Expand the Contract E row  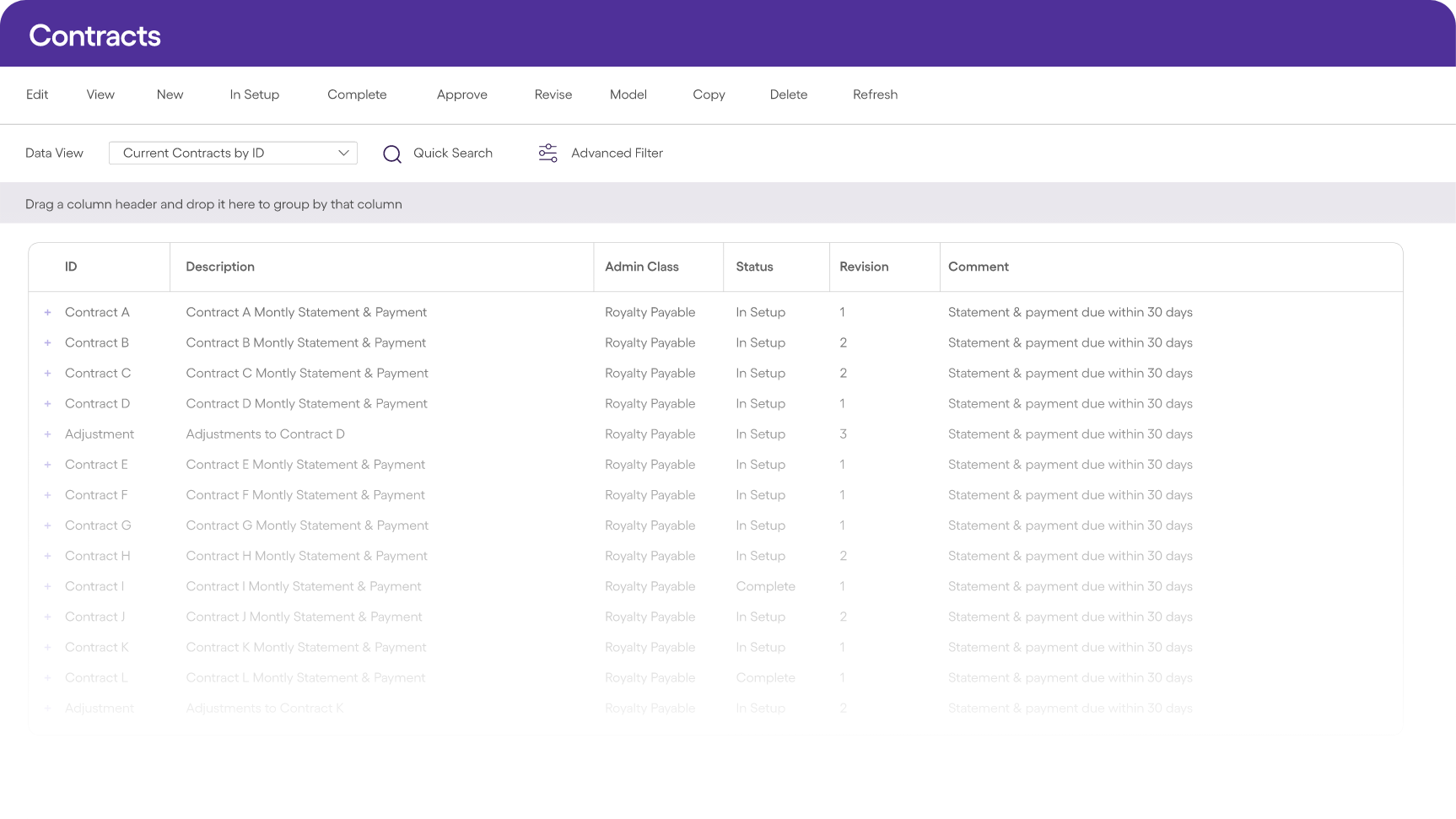pyautogui.click(x=48, y=465)
